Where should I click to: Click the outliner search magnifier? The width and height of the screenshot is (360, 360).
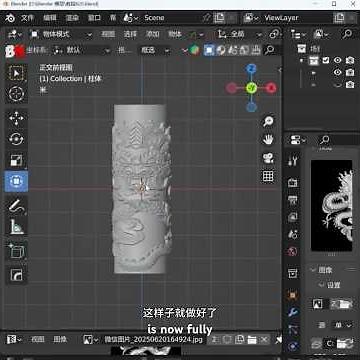pyautogui.click(x=347, y=34)
